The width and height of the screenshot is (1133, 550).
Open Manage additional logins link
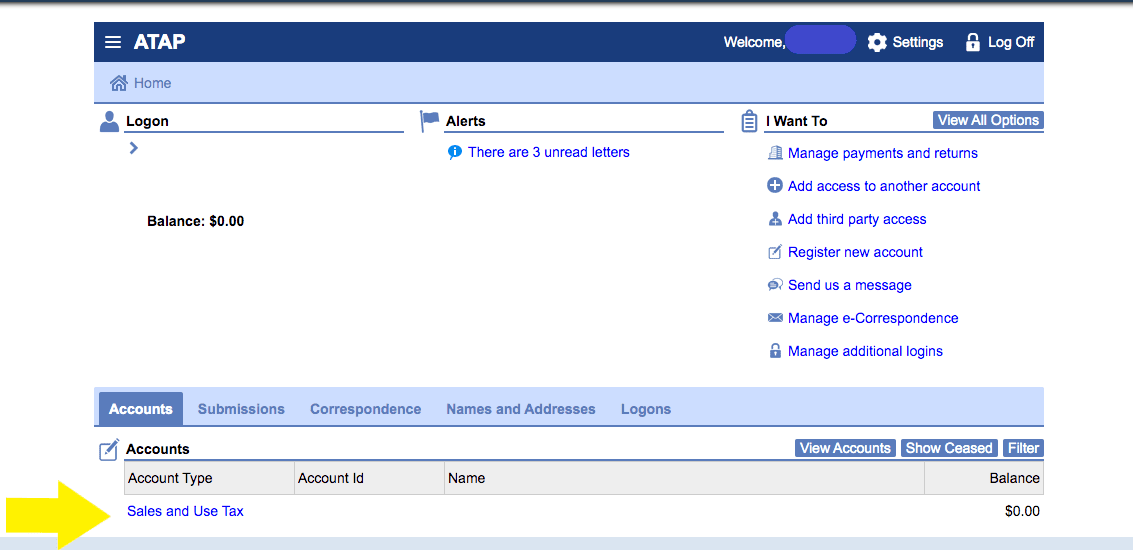click(865, 351)
